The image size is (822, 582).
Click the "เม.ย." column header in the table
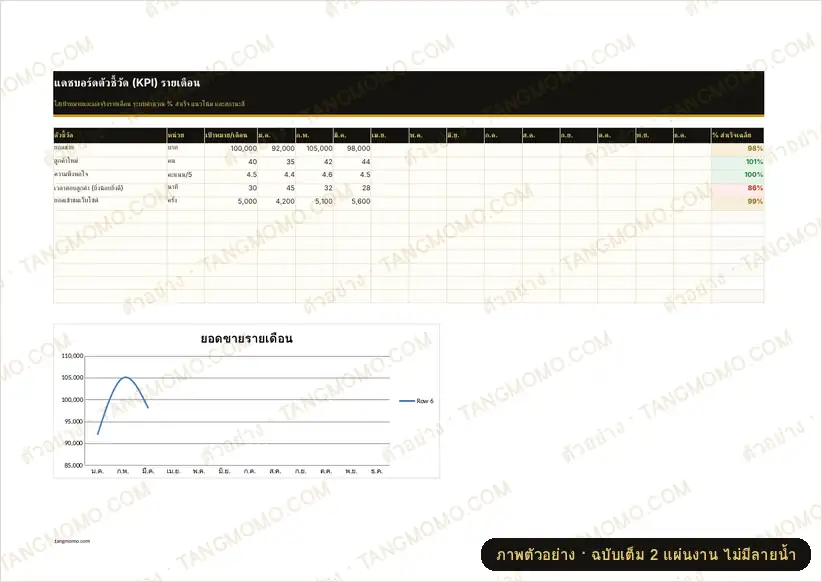point(390,135)
